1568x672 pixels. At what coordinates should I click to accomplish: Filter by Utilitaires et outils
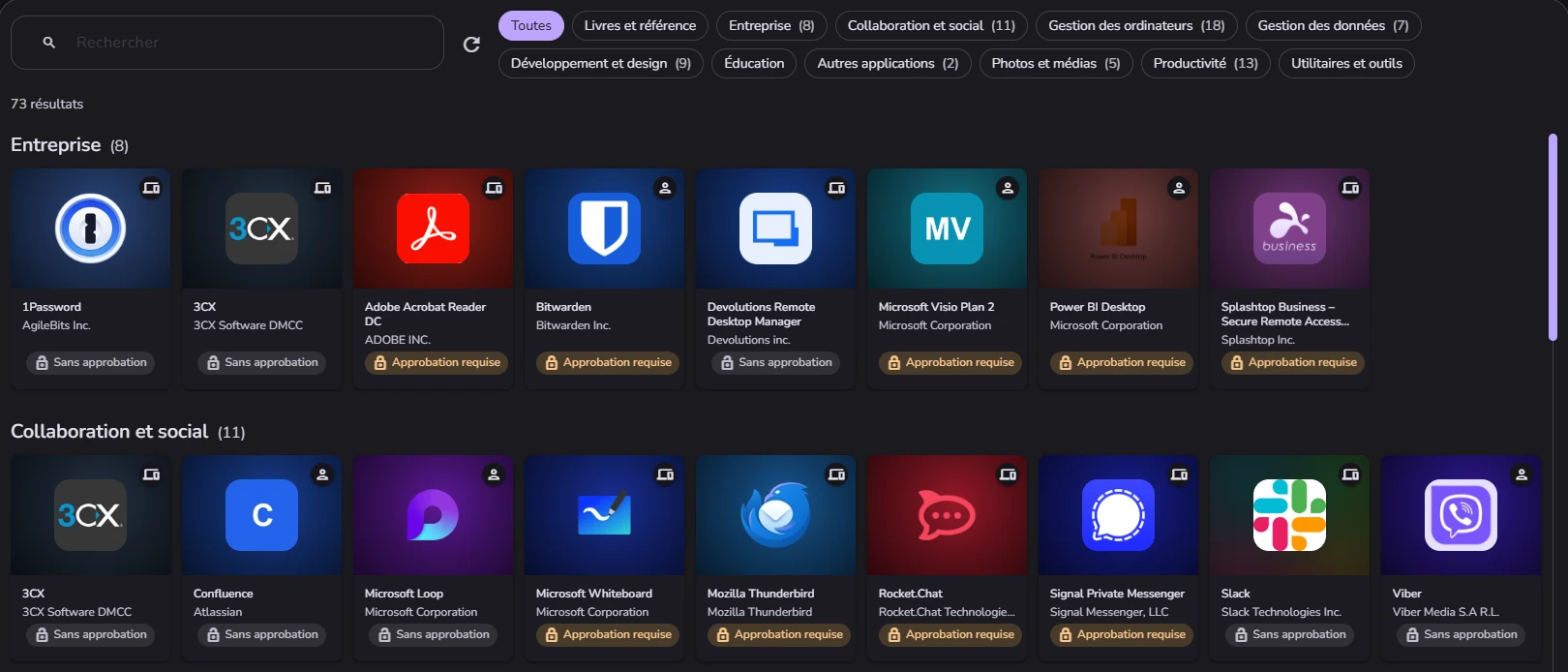click(1346, 64)
